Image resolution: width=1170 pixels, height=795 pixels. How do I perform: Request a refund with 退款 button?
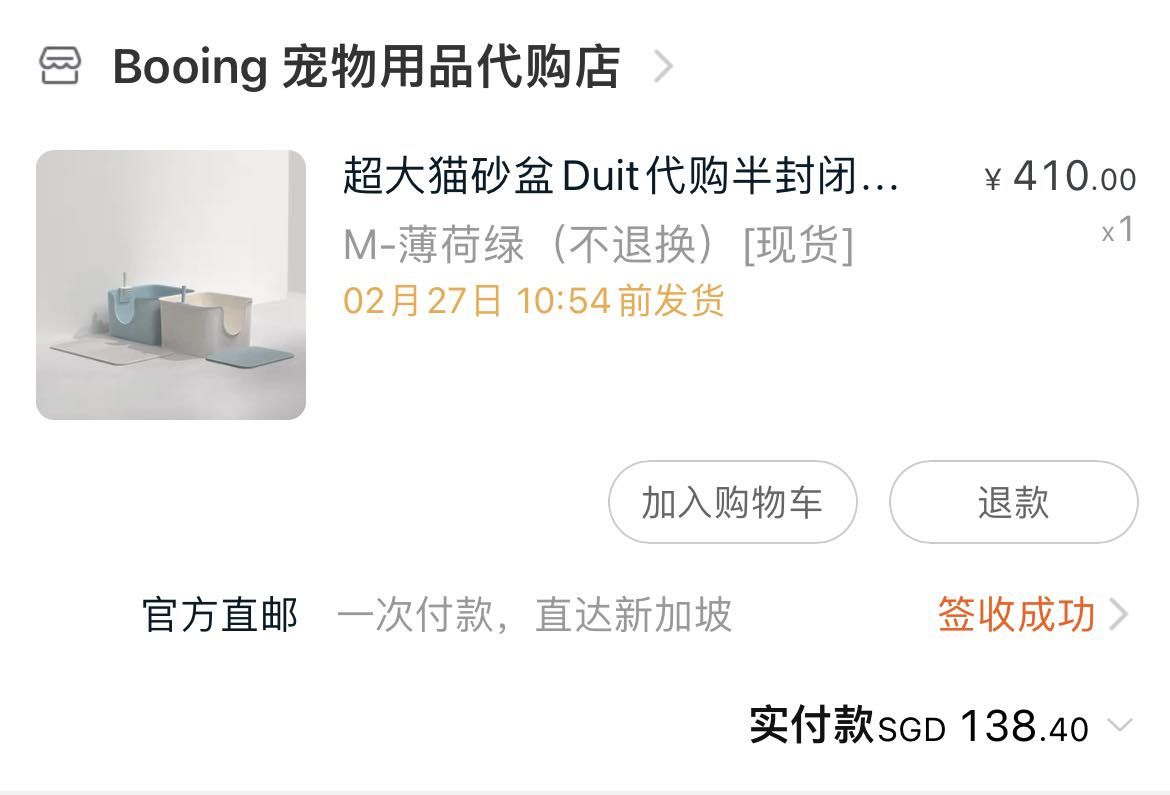click(1013, 502)
